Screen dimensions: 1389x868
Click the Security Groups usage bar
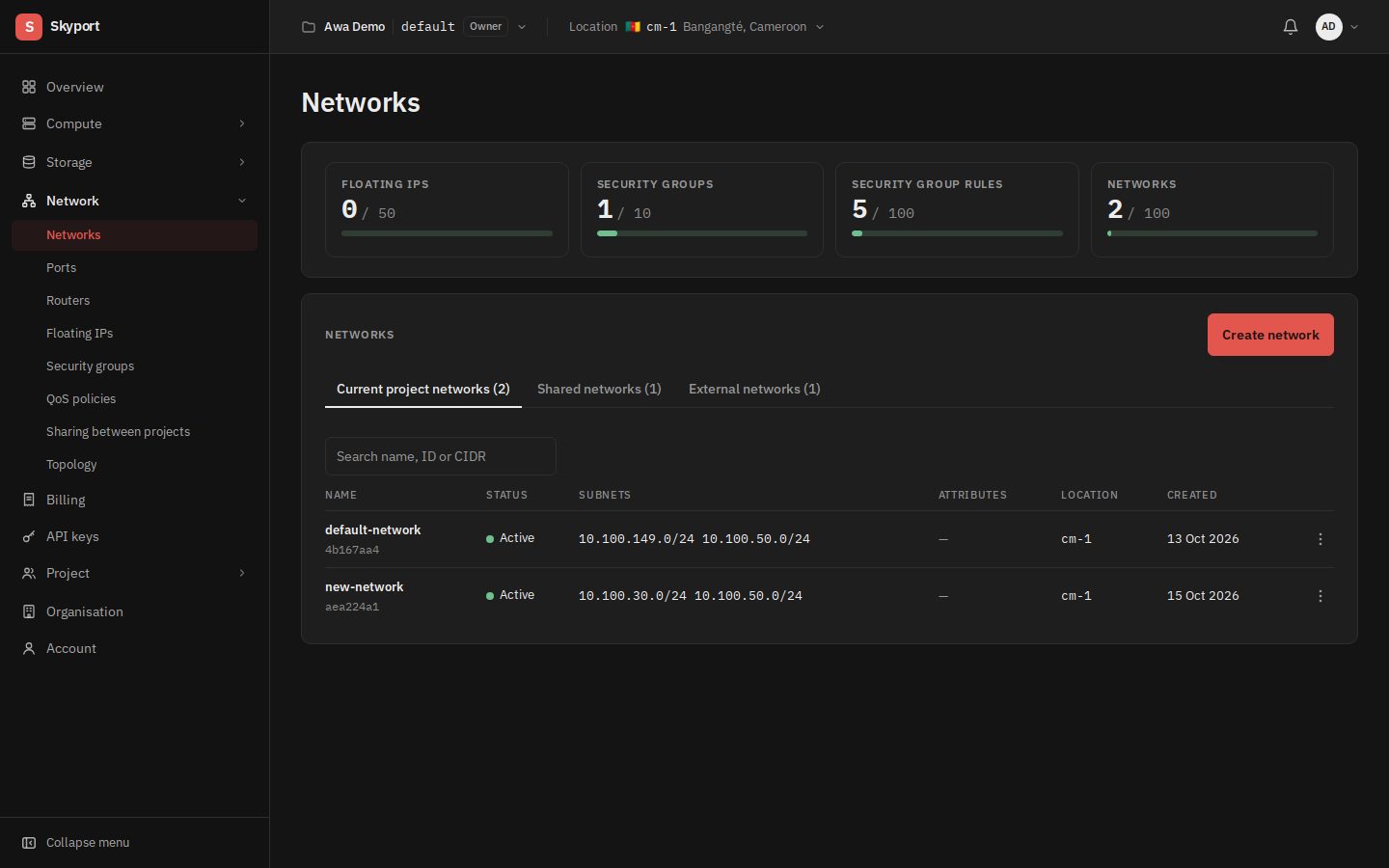(x=702, y=233)
